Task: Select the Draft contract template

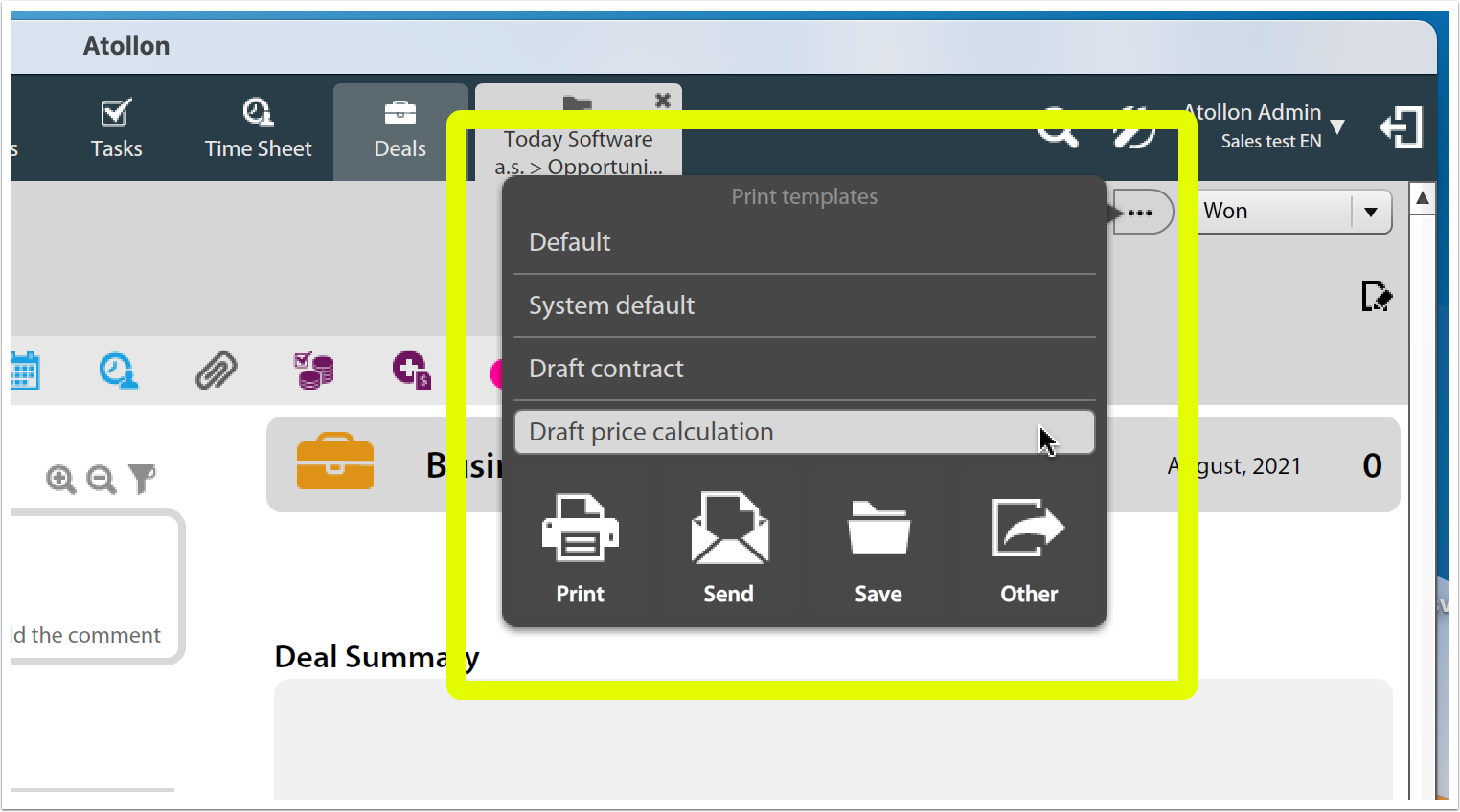Action: (805, 369)
